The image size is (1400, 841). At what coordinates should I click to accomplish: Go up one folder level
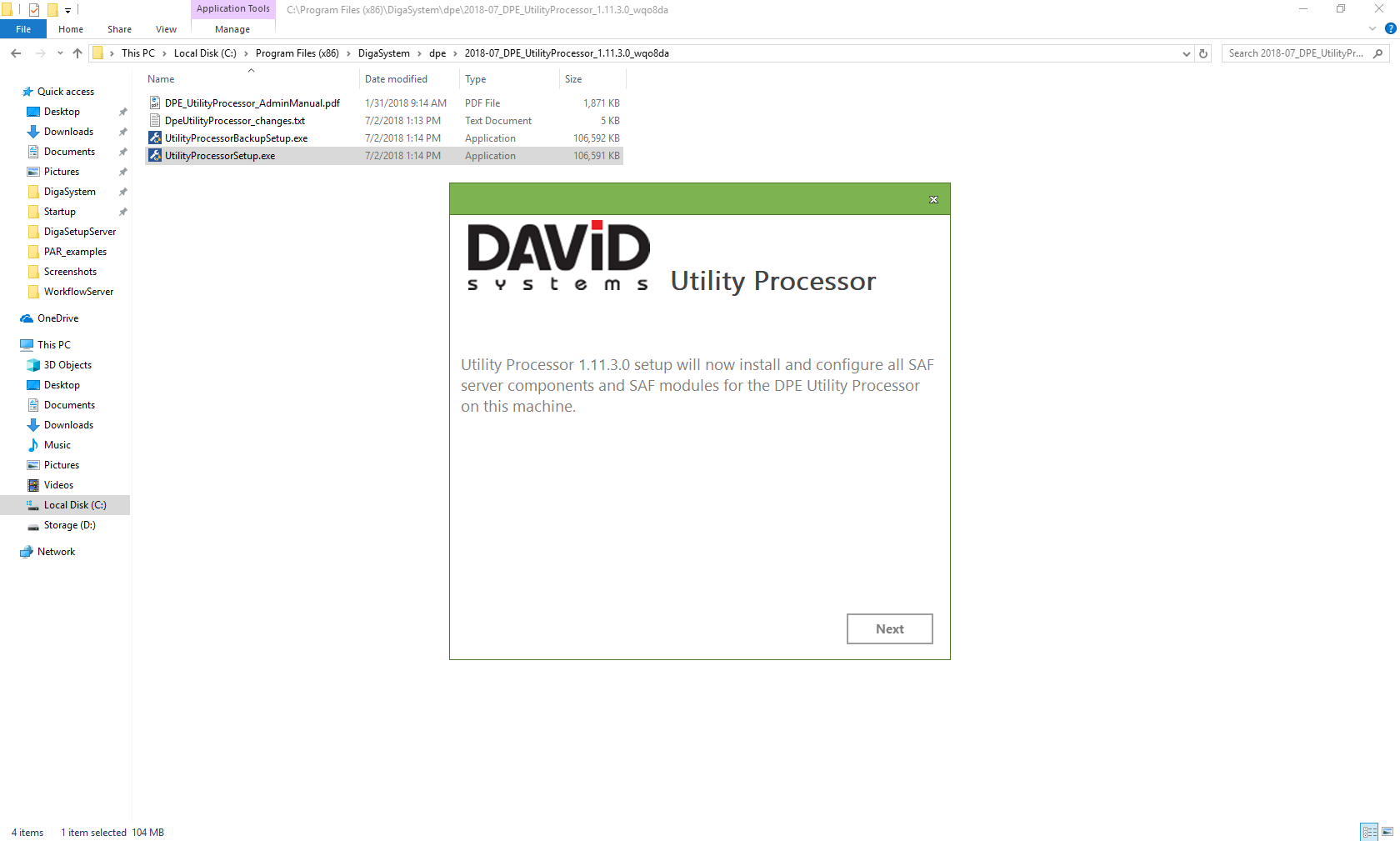pyautogui.click(x=77, y=53)
